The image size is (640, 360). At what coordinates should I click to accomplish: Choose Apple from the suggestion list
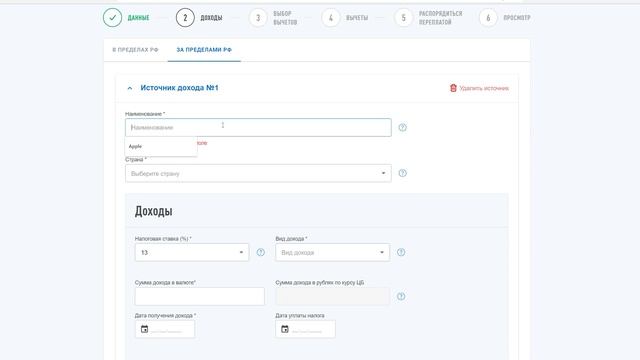161,146
